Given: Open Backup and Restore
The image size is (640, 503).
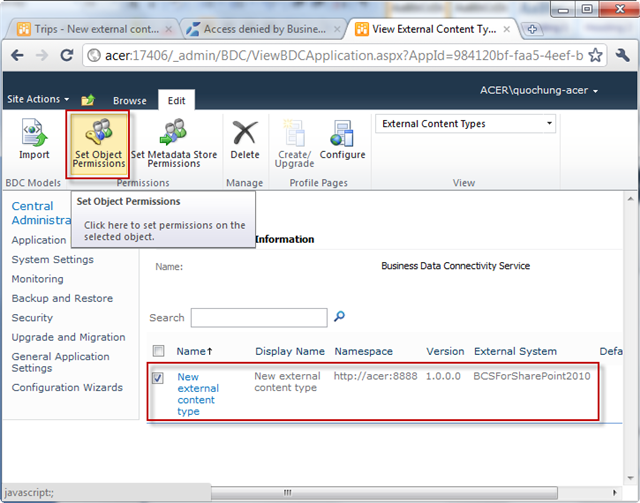Looking at the screenshot, I should click(62, 298).
